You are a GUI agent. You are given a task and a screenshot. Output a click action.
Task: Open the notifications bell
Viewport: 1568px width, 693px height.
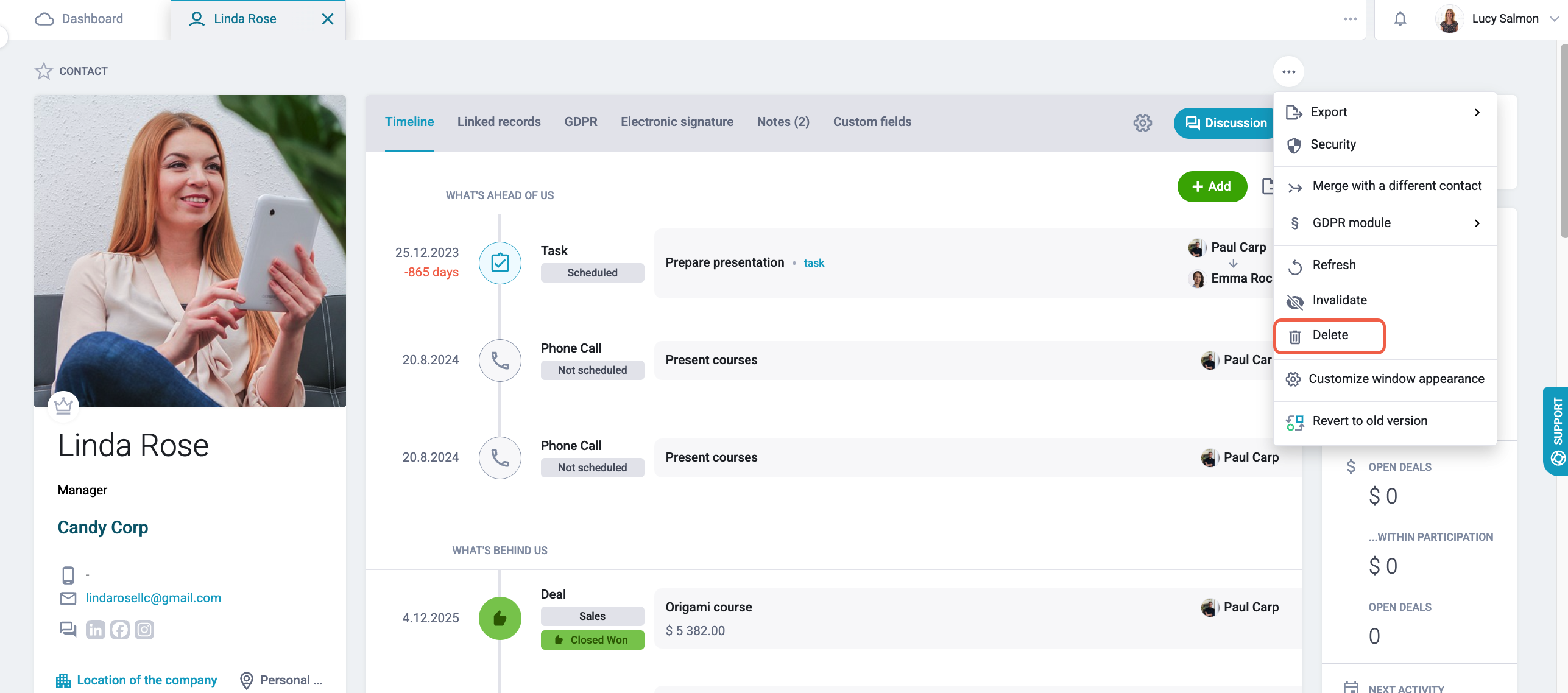[1400, 19]
